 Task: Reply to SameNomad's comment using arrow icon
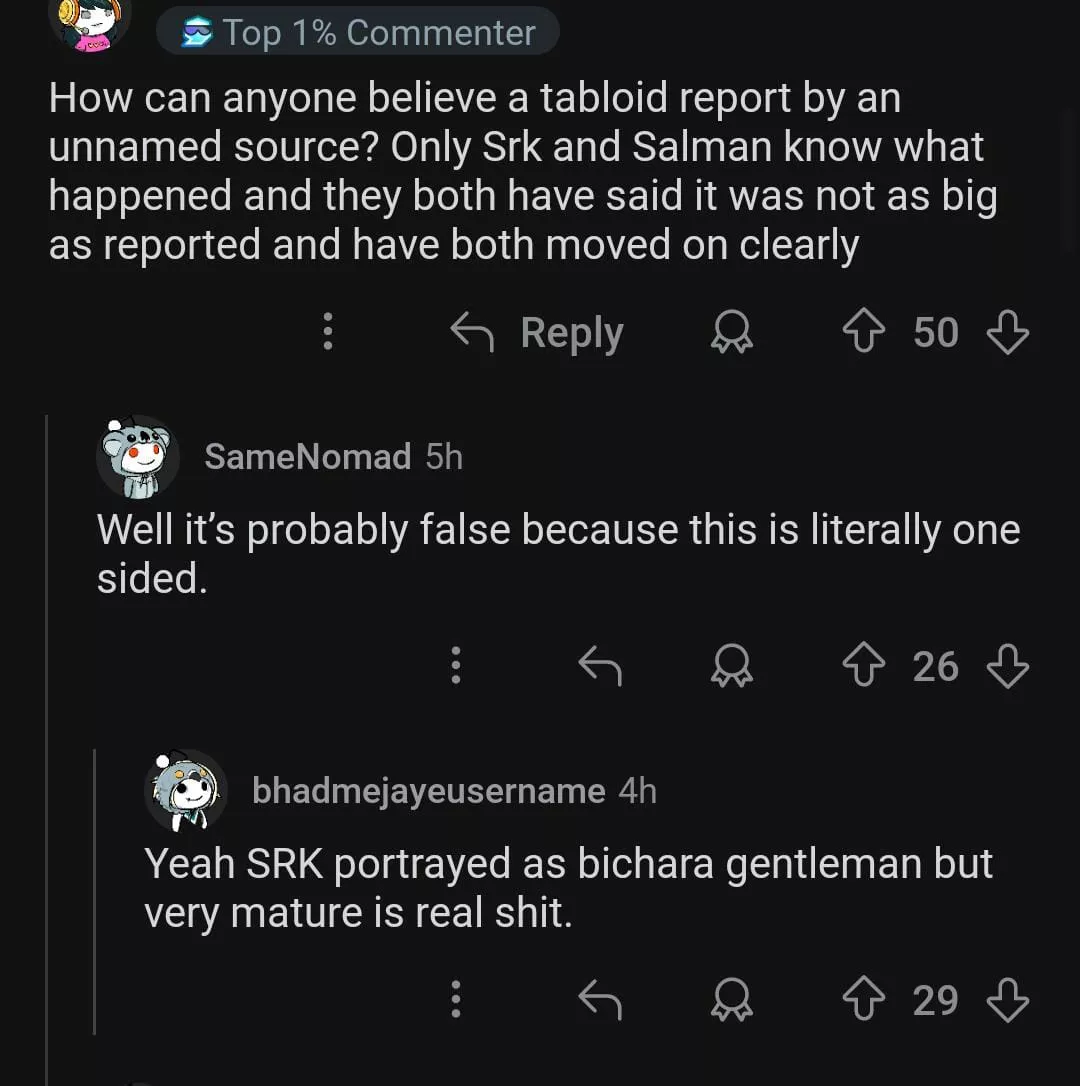[x=600, y=666]
